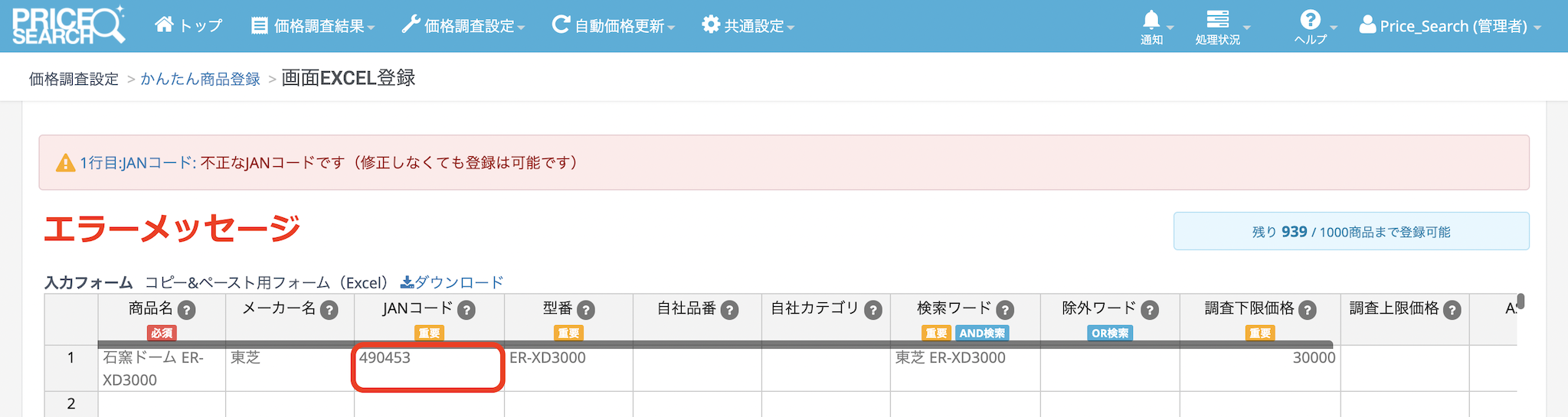This screenshot has height=417, width=1568.
Task: Expand the 価格調査結果 dropdown menu
Action: 313,26
